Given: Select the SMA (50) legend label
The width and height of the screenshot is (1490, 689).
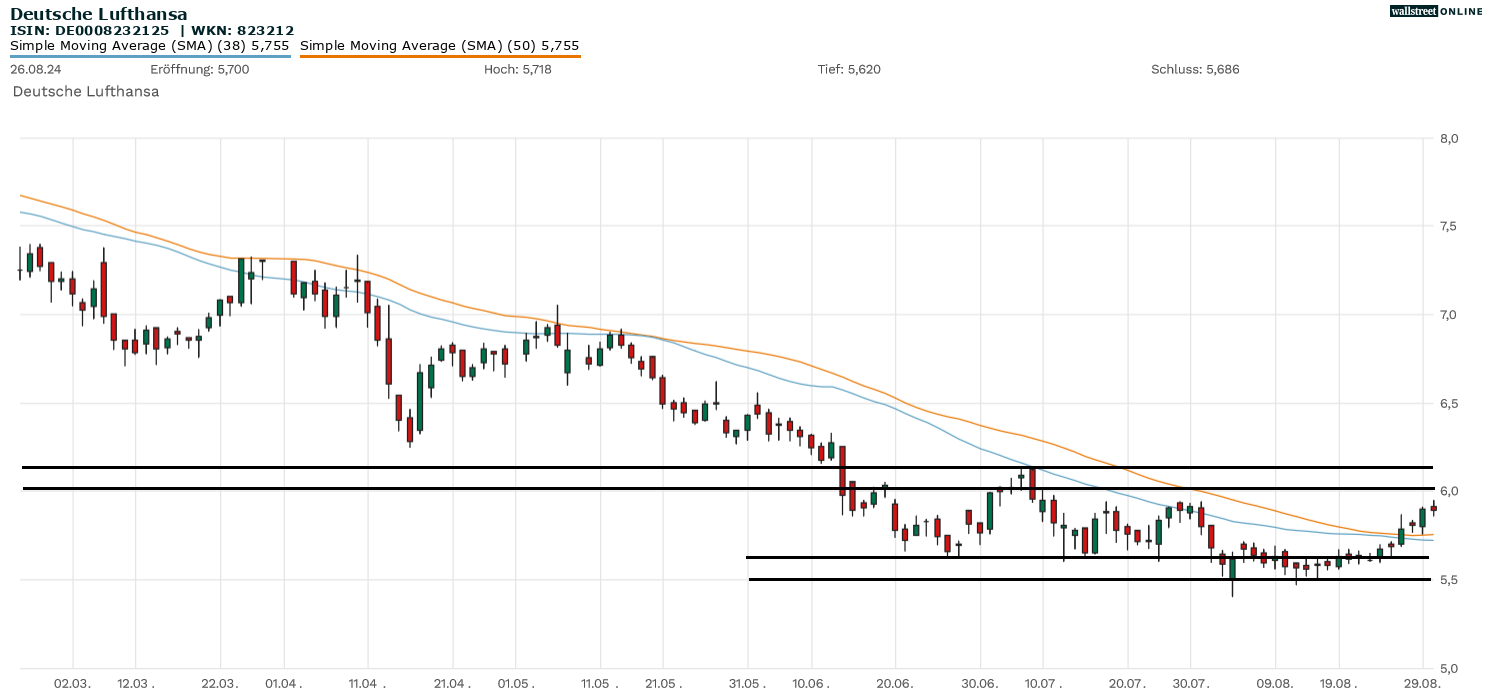Looking at the screenshot, I should click(439, 46).
